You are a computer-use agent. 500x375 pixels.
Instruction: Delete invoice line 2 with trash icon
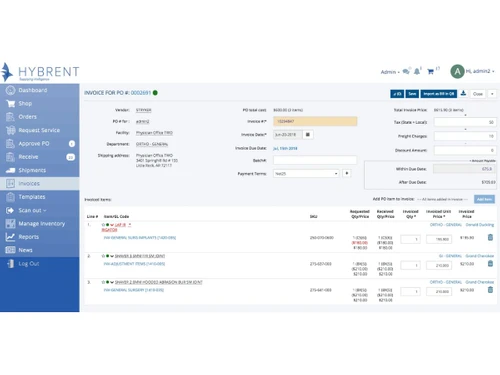point(490,263)
